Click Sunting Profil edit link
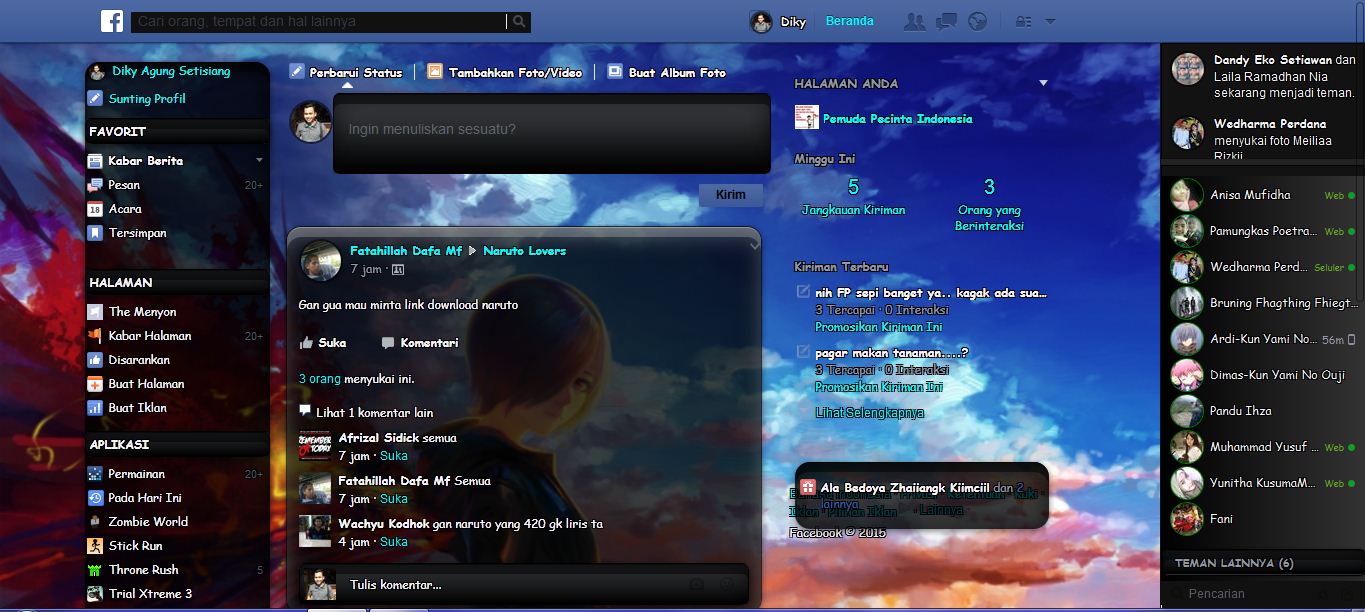The width and height of the screenshot is (1365, 612). [147, 99]
